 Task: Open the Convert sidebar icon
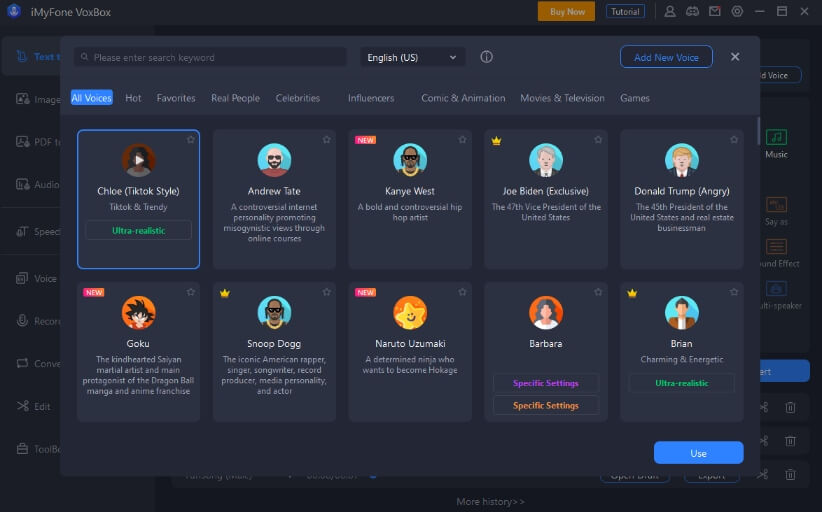click(23, 363)
